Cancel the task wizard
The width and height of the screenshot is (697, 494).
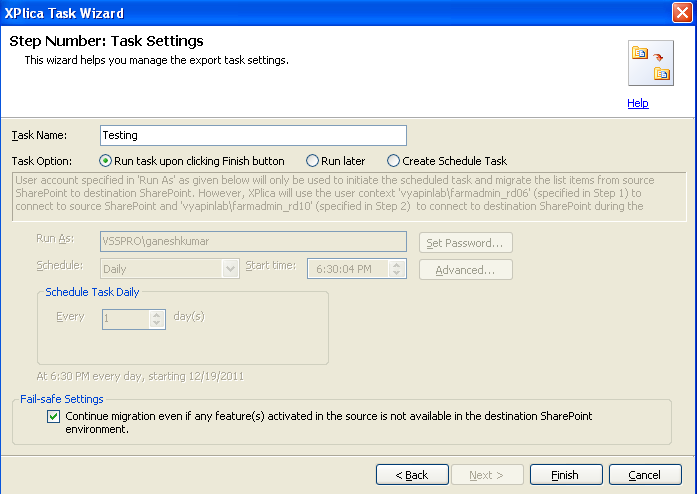[645, 475]
